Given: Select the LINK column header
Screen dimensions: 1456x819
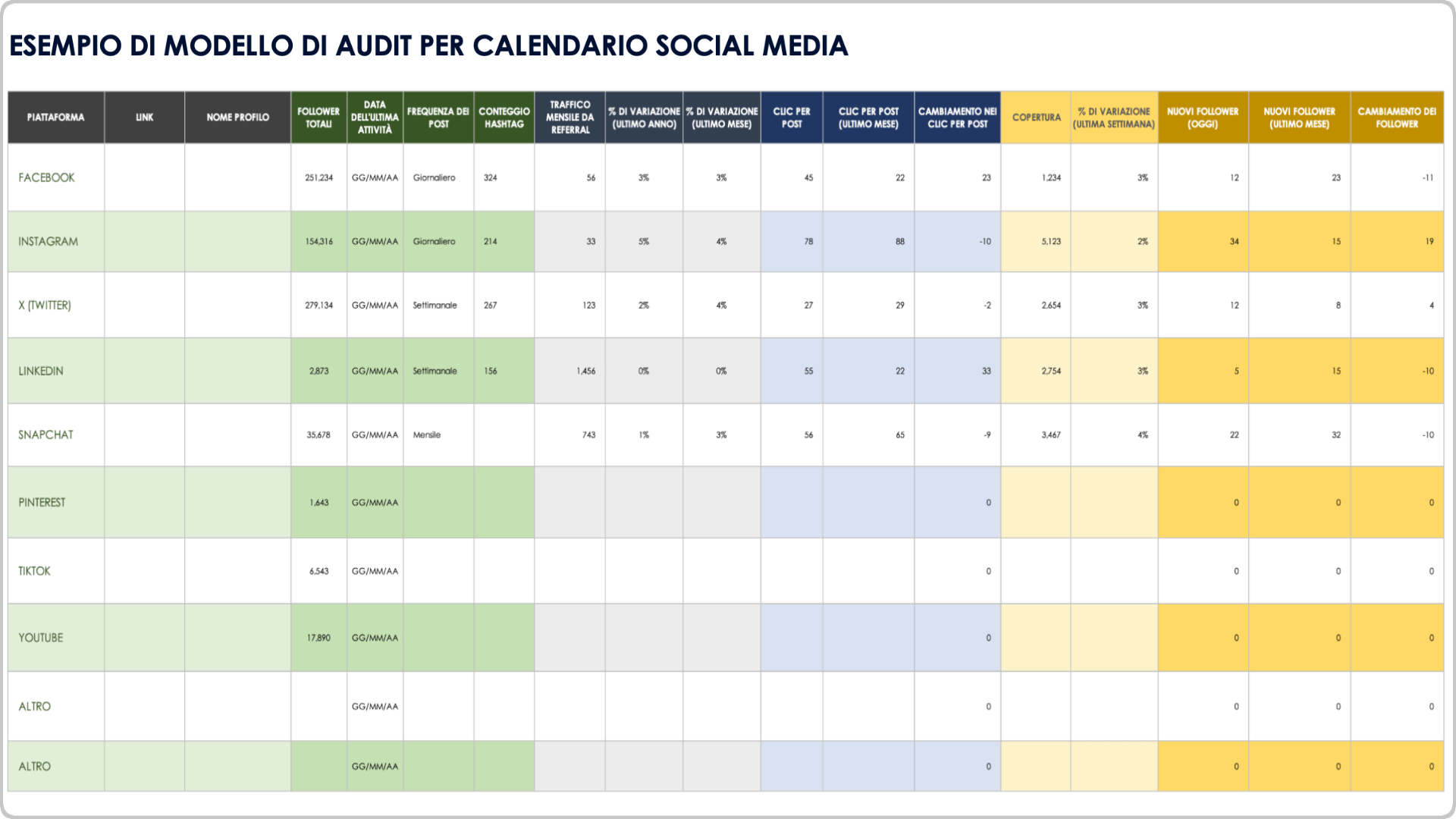Looking at the screenshot, I should coord(145,118).
